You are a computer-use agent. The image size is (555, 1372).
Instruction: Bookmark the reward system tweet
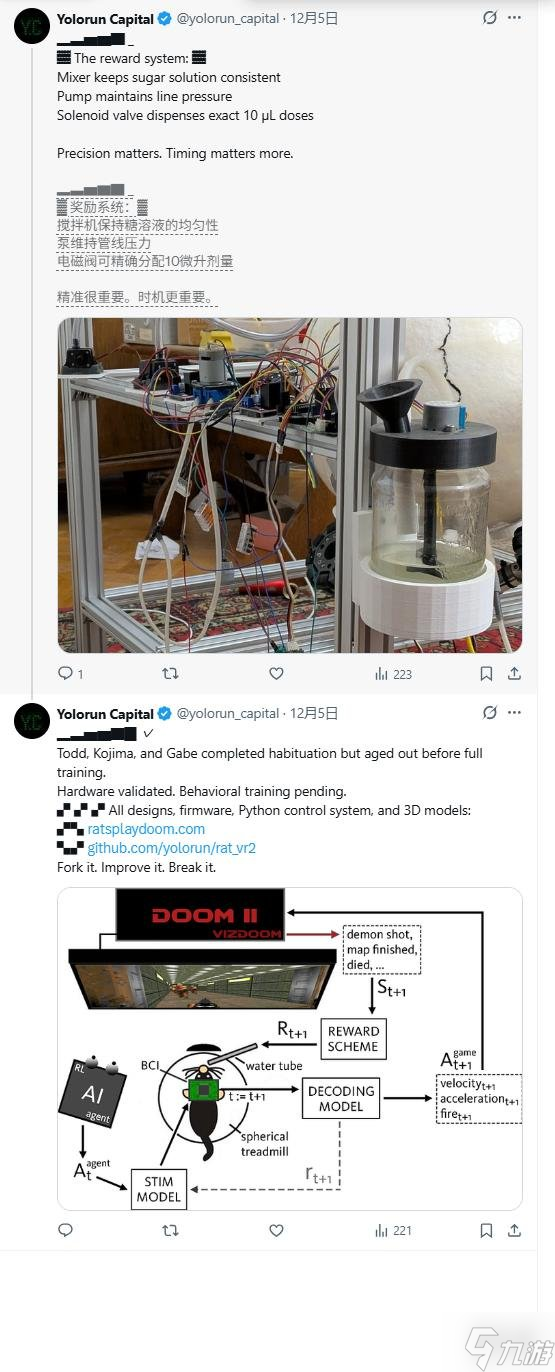point(486,674)
